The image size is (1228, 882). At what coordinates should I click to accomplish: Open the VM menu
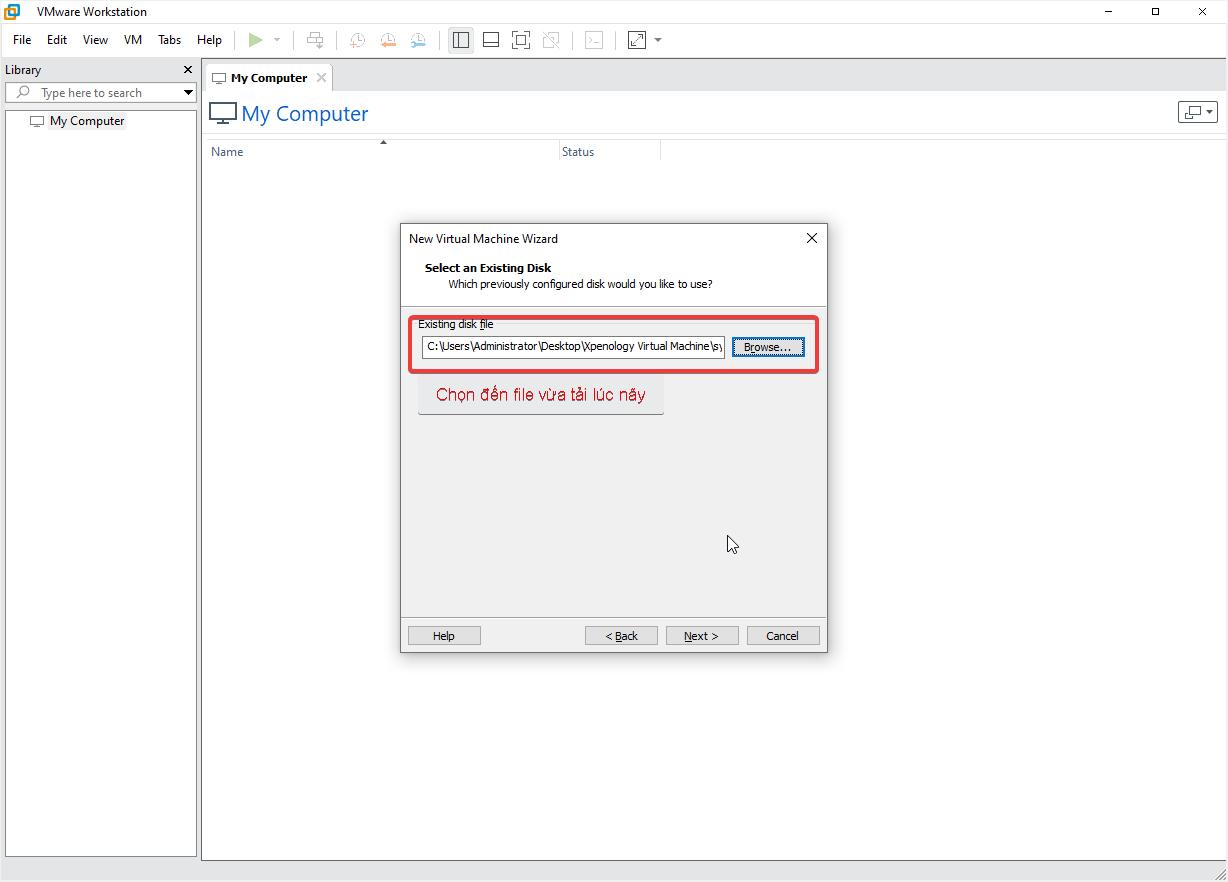pos(133,40)
